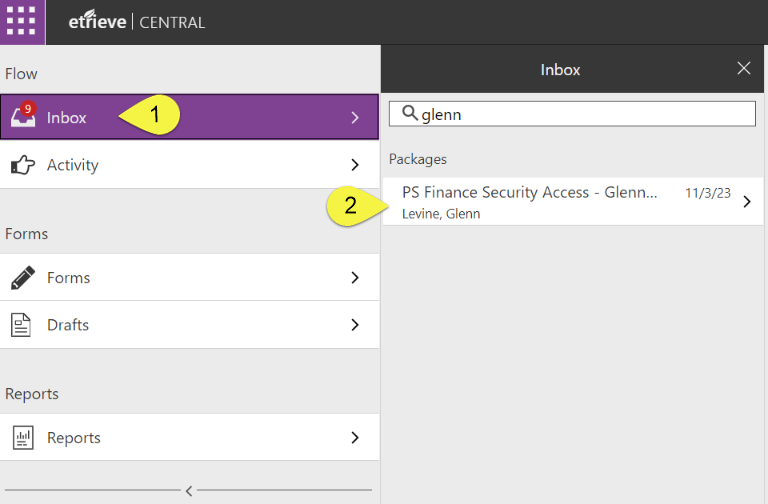The height and width of the screenshot is (504, 768).
Task: Click the Inbox tray icon with badge
Action: pos(22,117)
